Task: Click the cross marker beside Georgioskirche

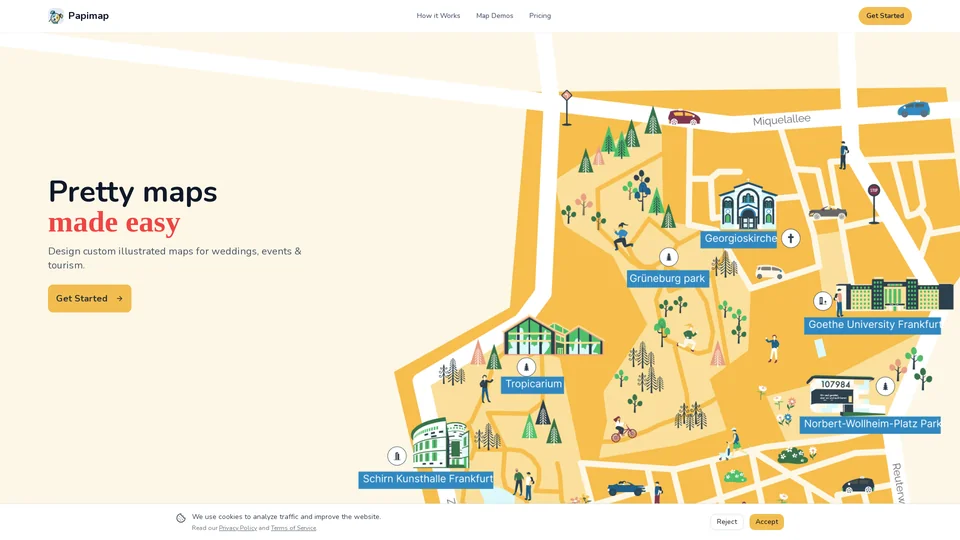Action: [x=790, y=238]
